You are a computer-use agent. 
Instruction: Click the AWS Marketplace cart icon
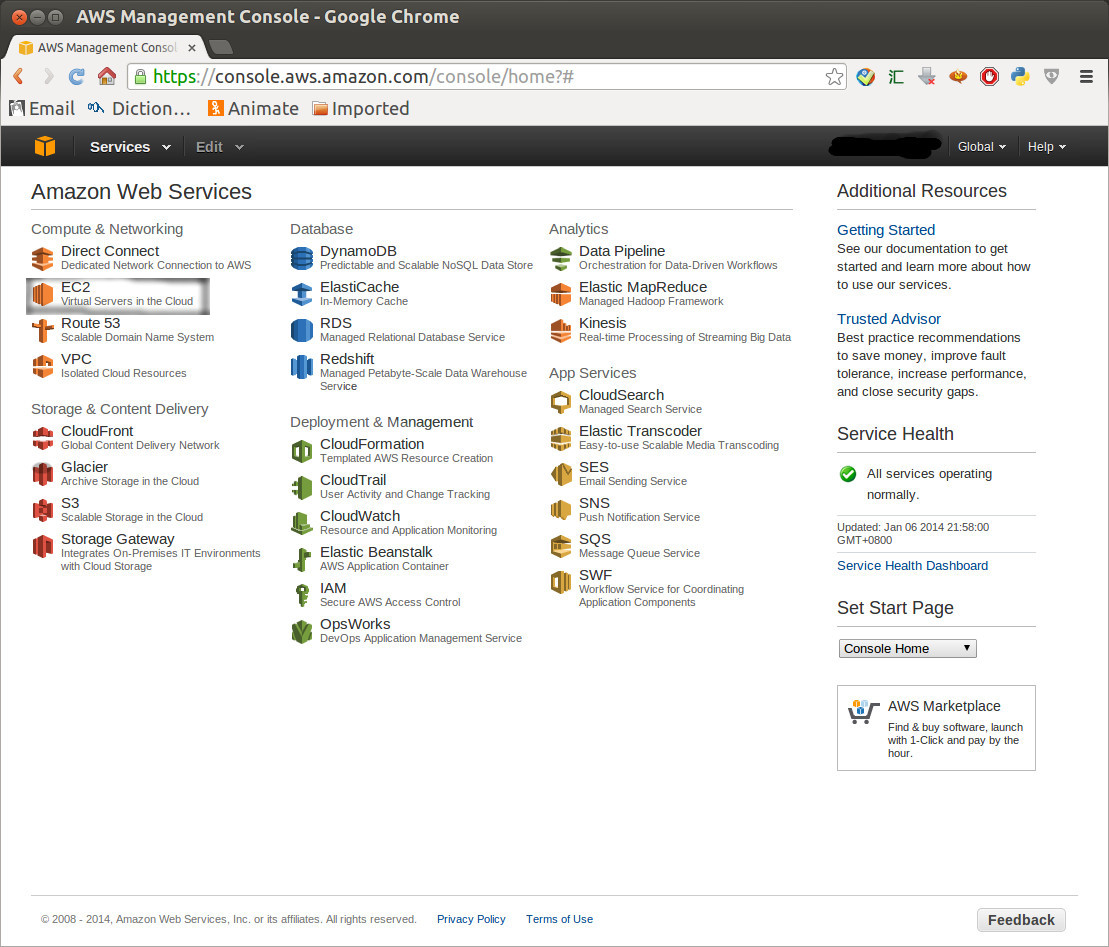point(862,712)
